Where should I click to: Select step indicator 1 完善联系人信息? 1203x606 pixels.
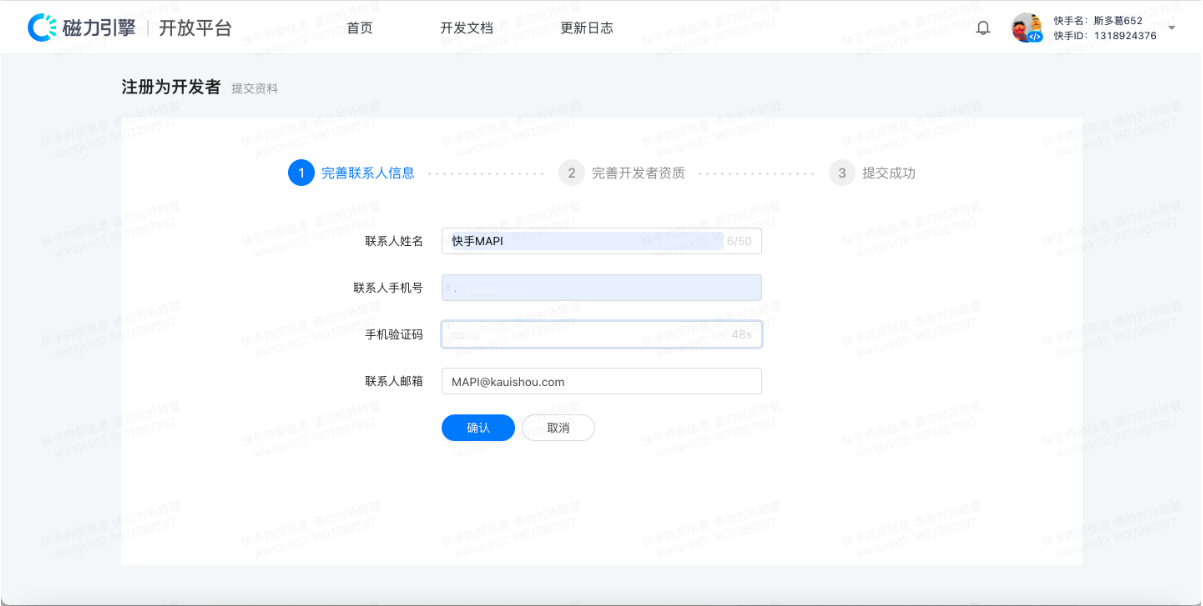point(302,172)
